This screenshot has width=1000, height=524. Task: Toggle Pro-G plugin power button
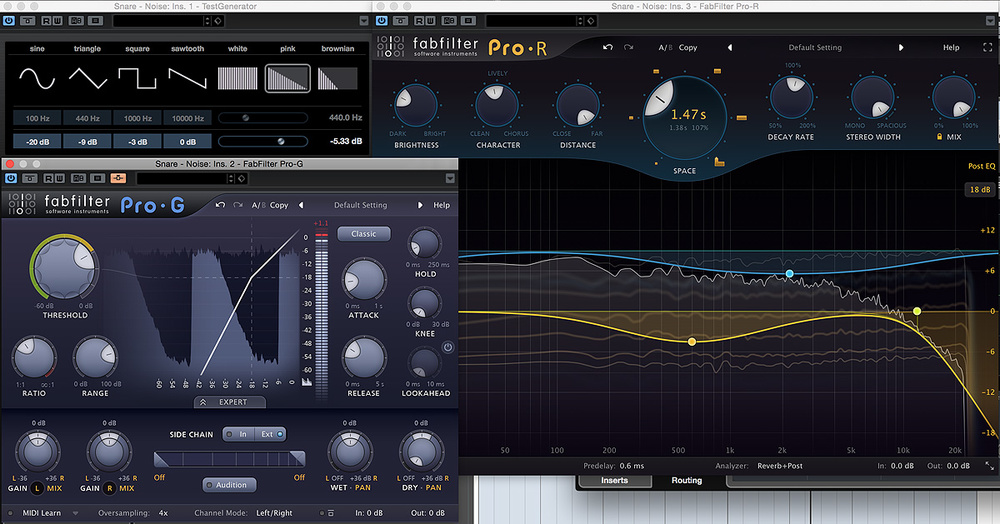coord(11,178)
